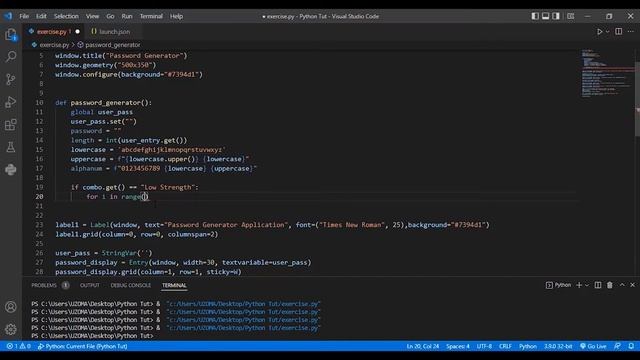
Task: Open the File menu
Action: pyautogui.click(x=24, y=16)
